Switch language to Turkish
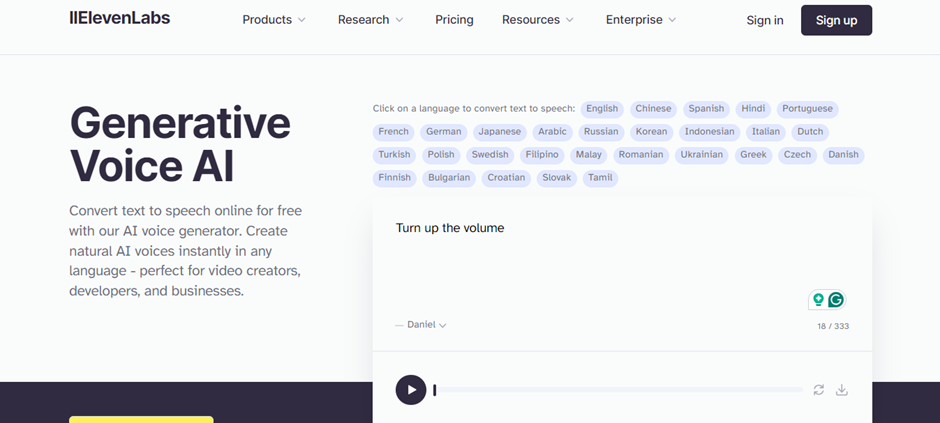Image resolution: width=940 pixels, height=423 pixels. coord(394,155)
